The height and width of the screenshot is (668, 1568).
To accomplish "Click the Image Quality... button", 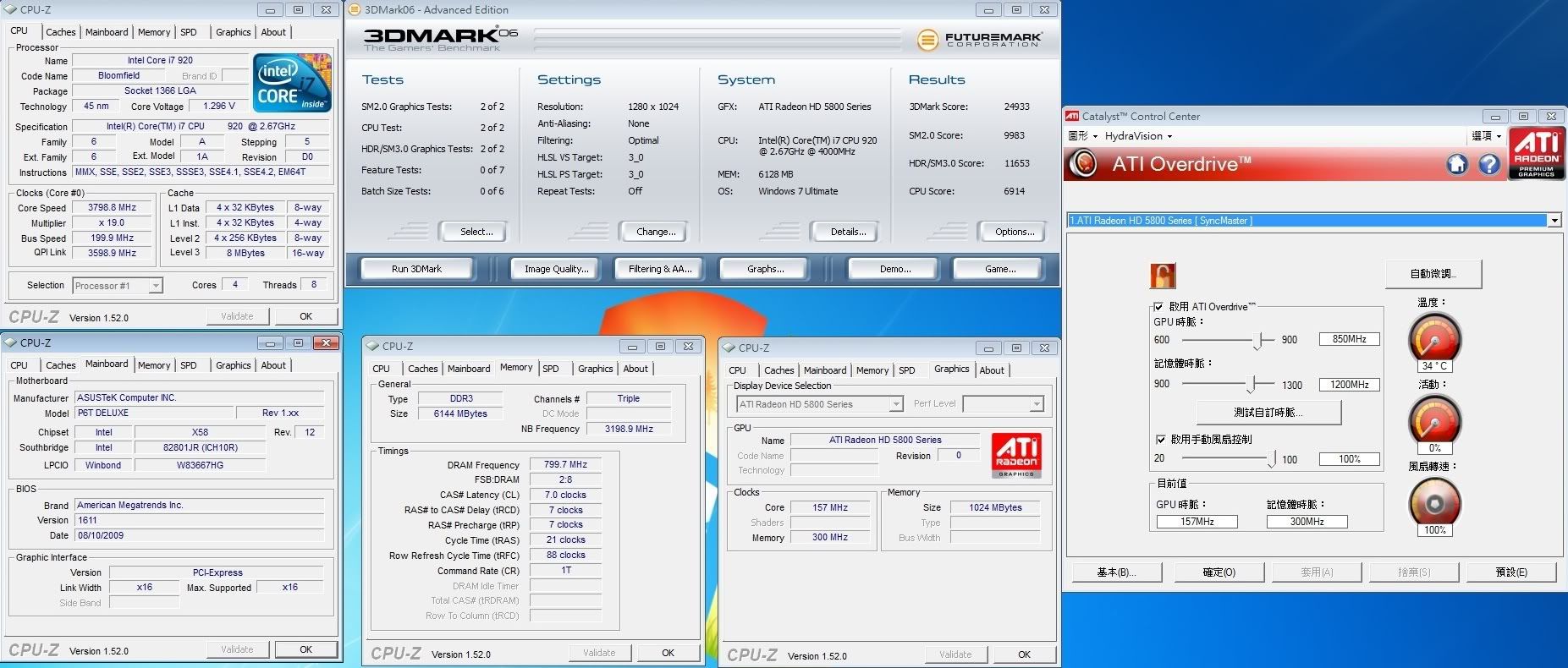I will (x=556, y=269).
